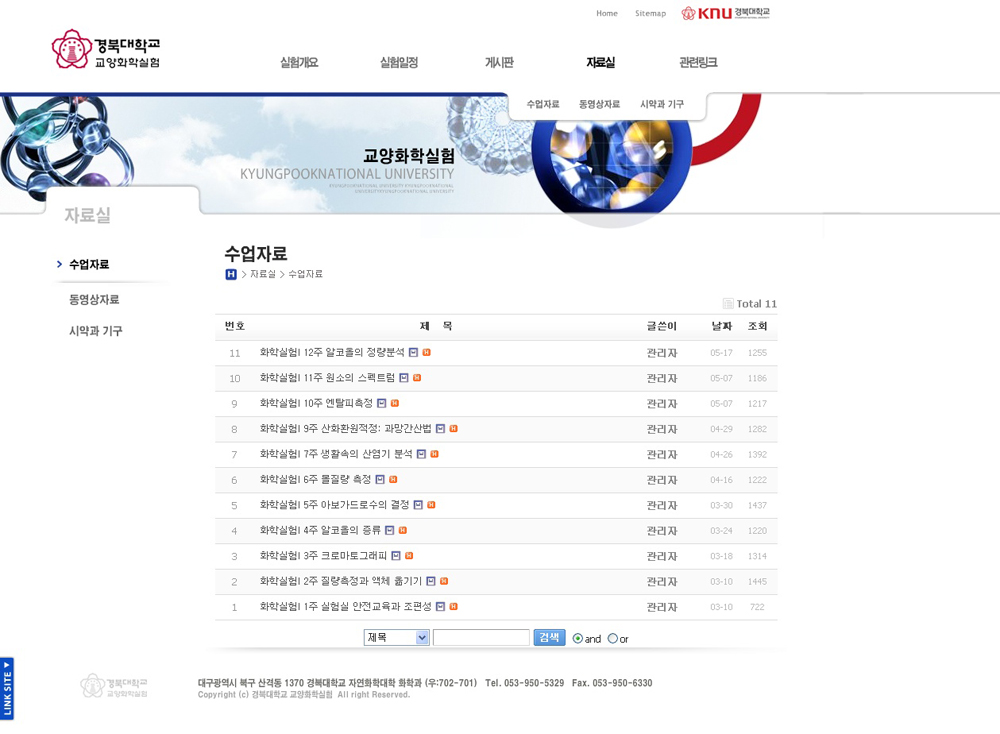Open the 게시판 main menu

coord(499,63)
